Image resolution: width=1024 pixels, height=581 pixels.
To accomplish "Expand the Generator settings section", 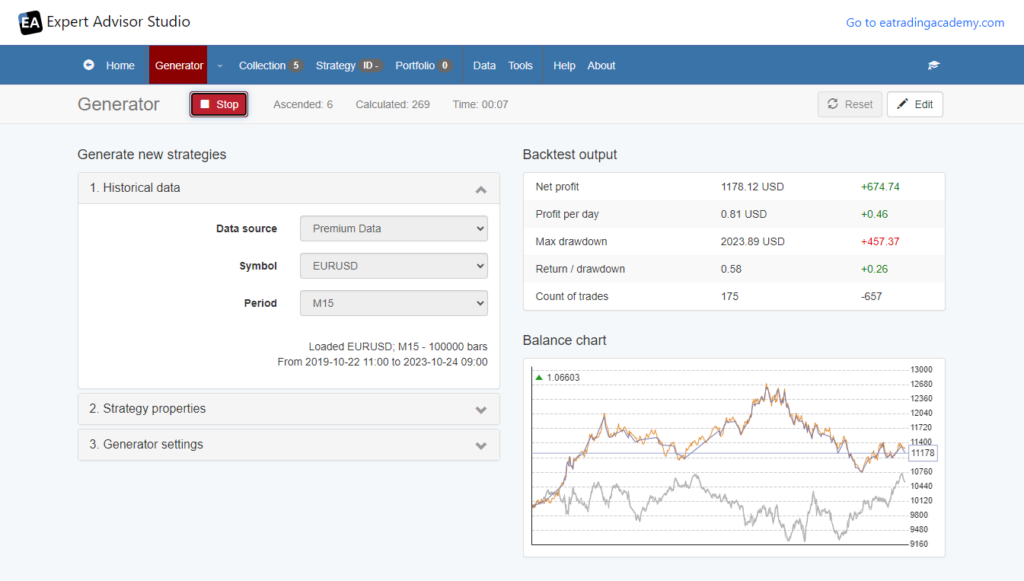I will pyautogui.click(x=289, y=445).
